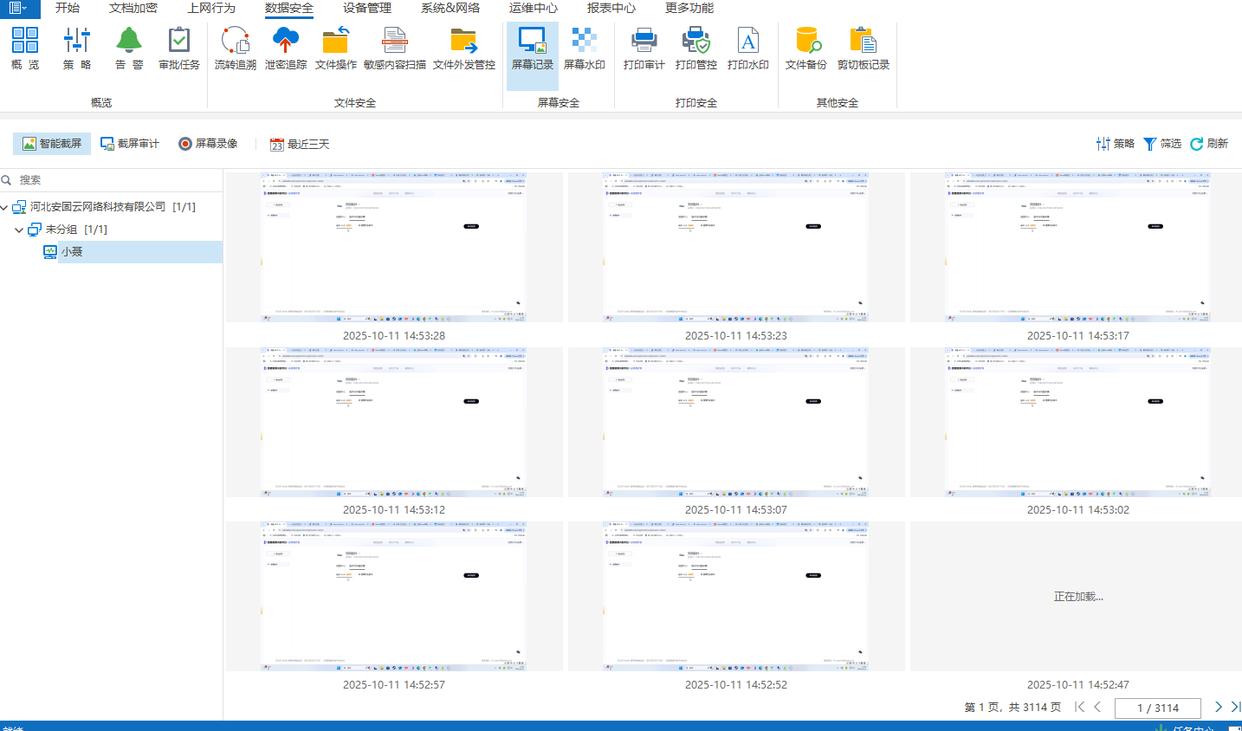The height and width of the screenshot is (731, 1242).
Task: Switch to the 开始 tab
Action: [x=67, y=8]
